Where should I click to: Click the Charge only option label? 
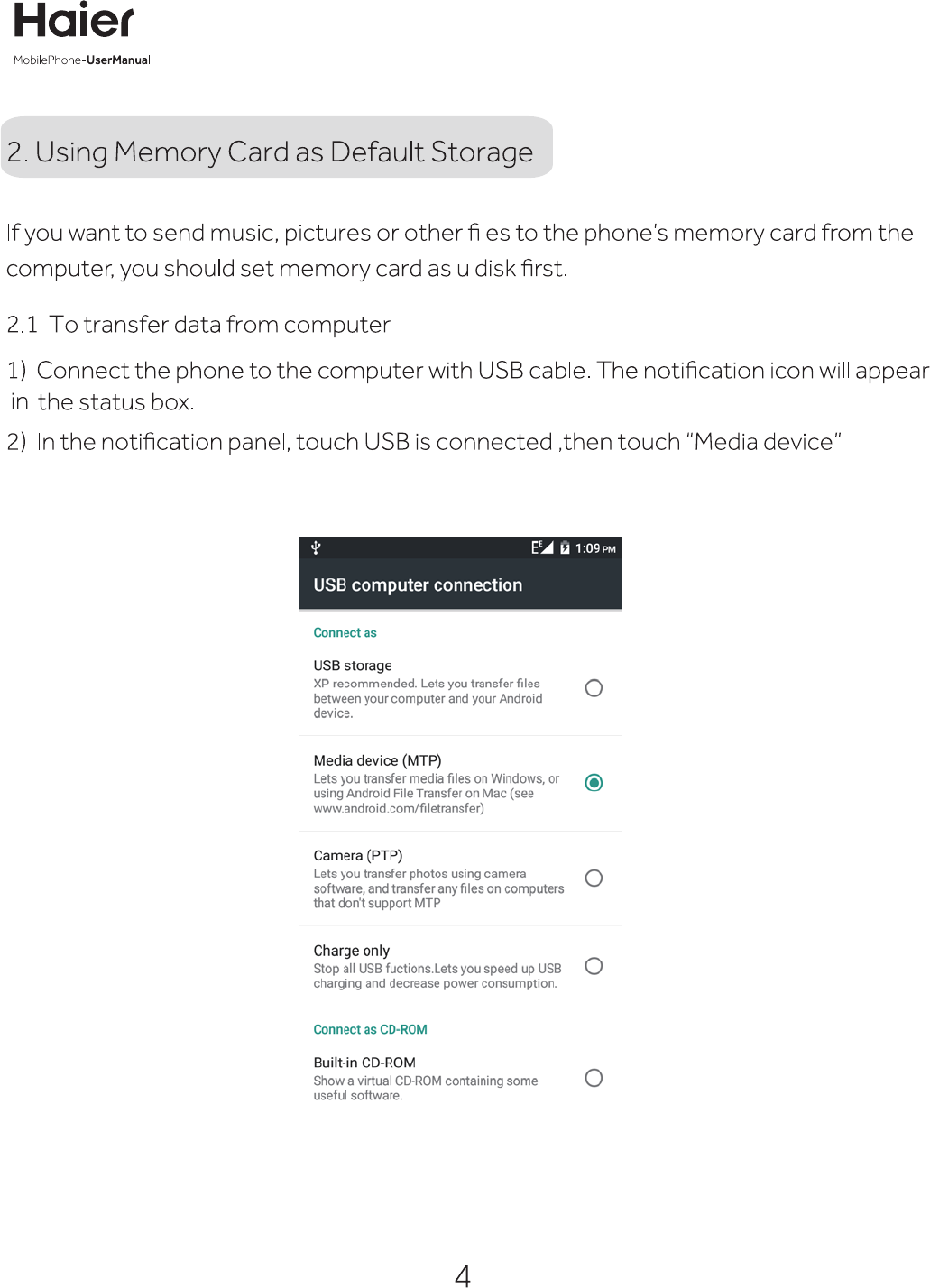[x=352, y=951]
